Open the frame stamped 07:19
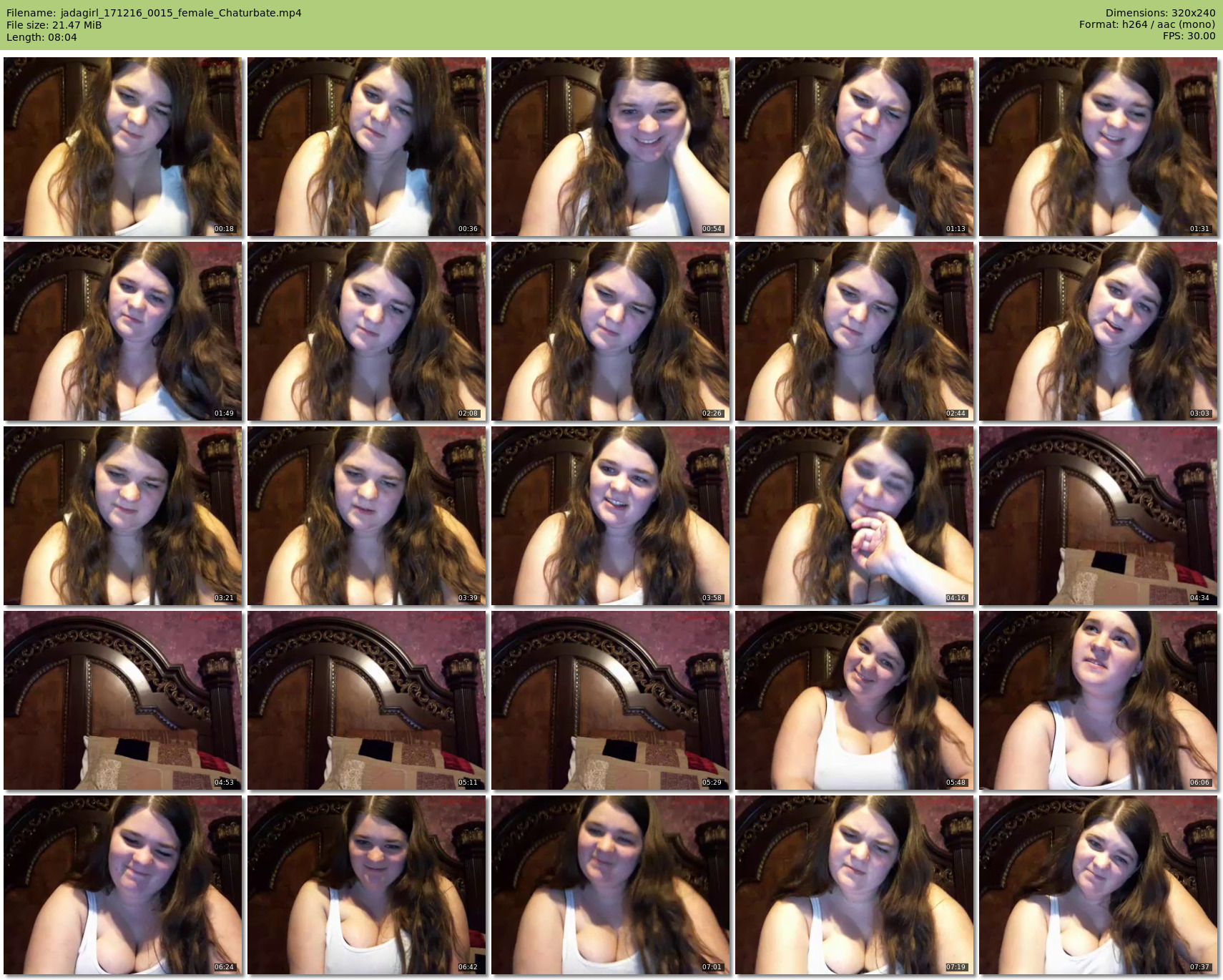 click(x=855, y=885)
